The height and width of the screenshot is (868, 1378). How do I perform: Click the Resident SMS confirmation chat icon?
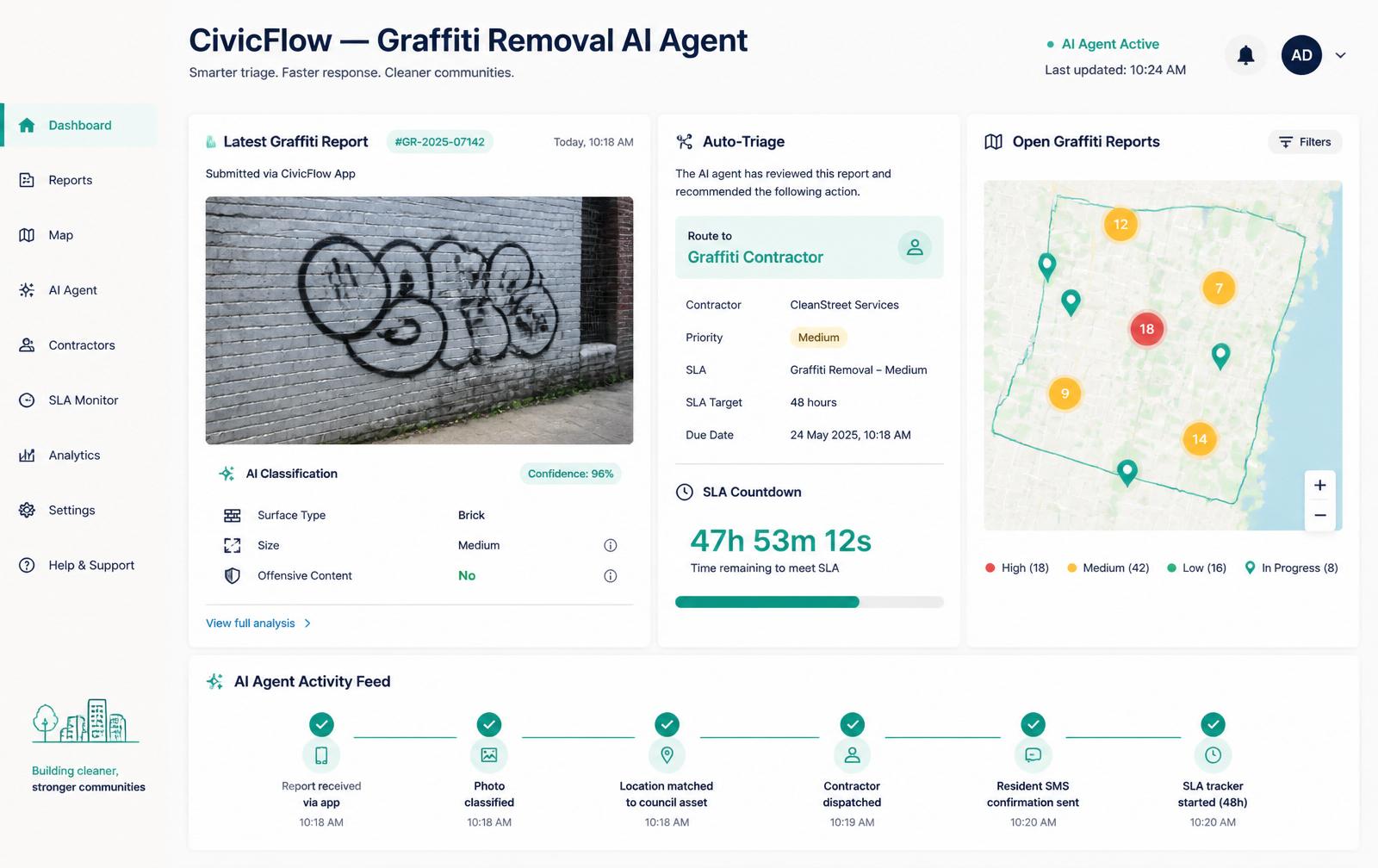1033,755
